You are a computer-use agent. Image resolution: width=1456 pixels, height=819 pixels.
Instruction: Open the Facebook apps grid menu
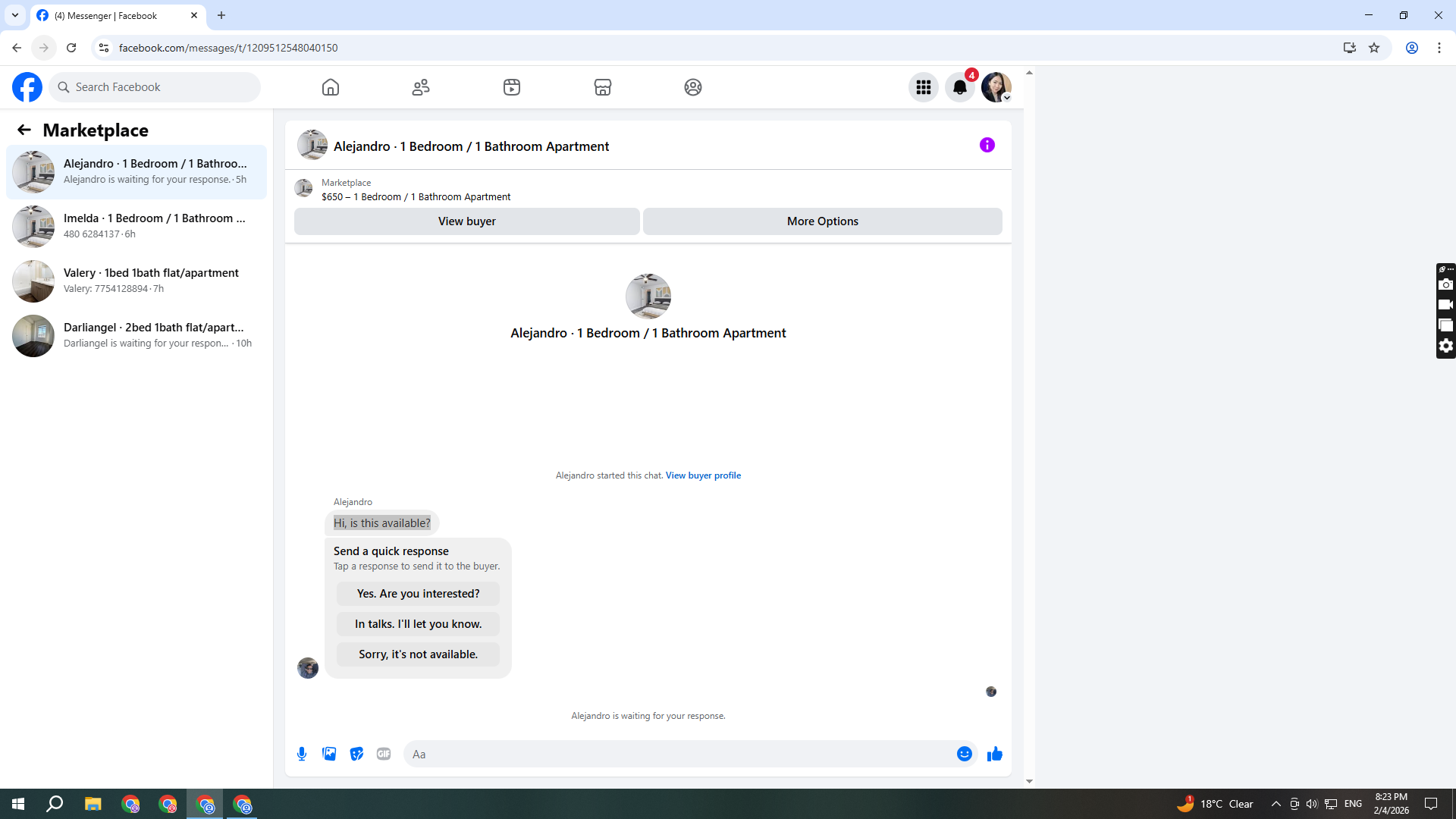tap(923, 87)
